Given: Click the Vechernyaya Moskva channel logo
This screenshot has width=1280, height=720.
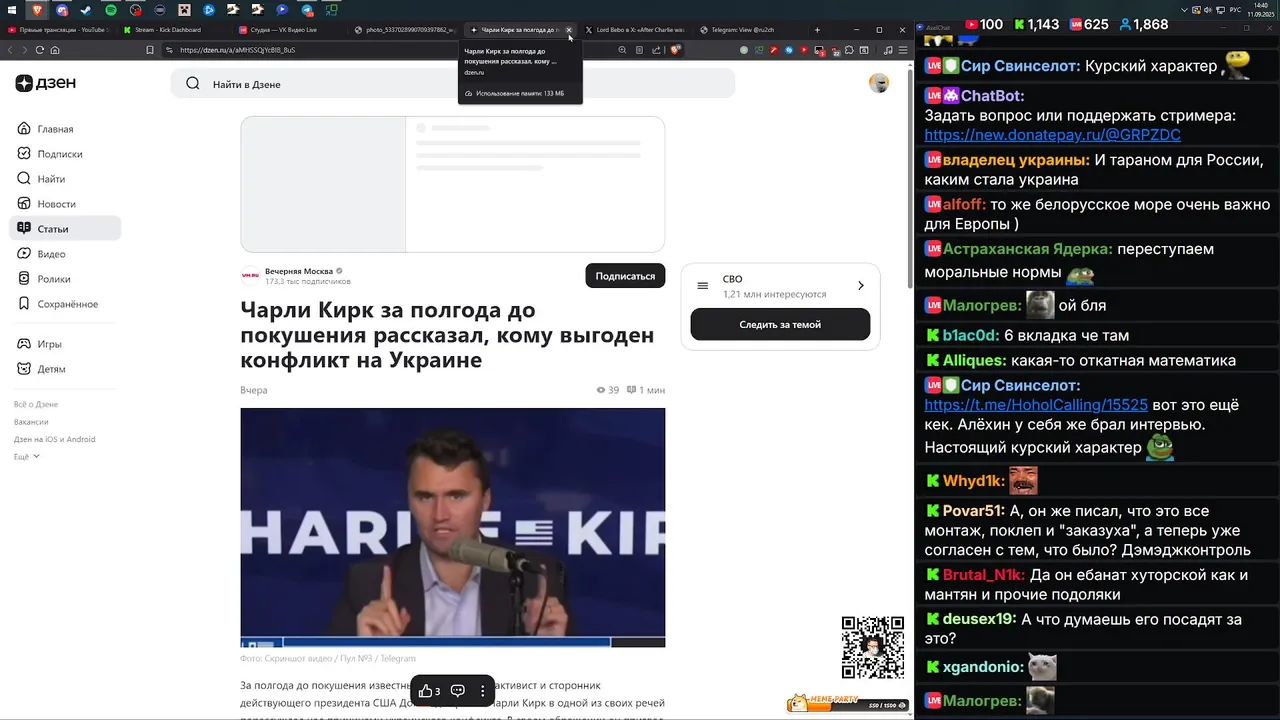Looking at the screenshot, I should [x=250, y=276].
